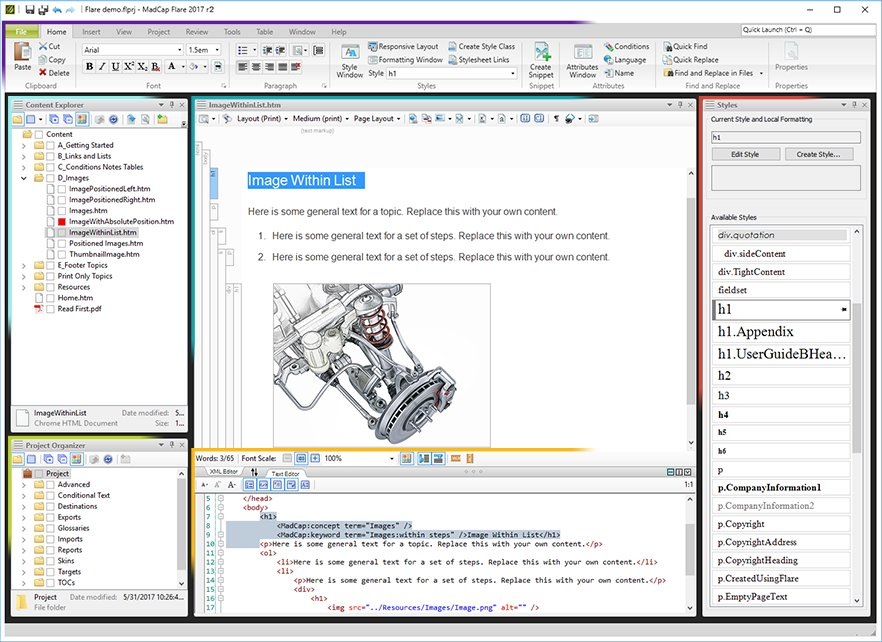Switch to the XML Editor tab
The height and width of the screenshot is (642, 882).
click(x=223, y=472)
